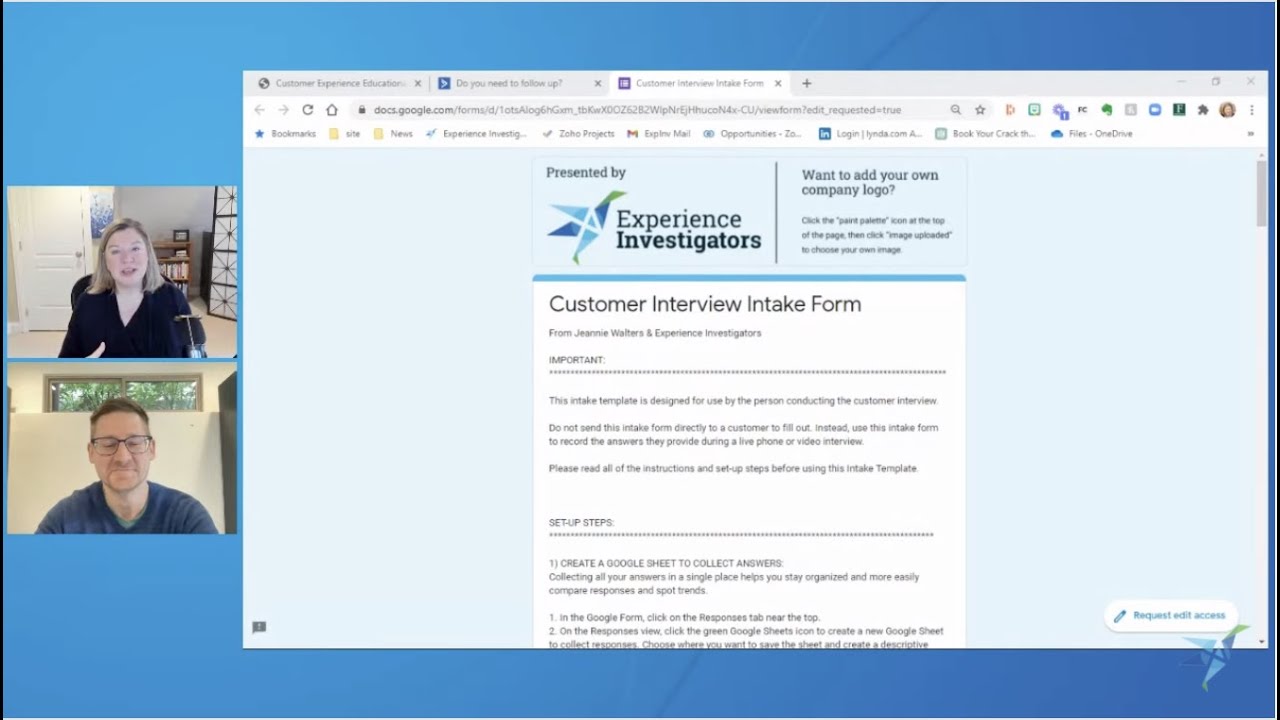This screenshot has width=1280, height=720.
Task: Open the Zoom extension icon
Action: click(1155, 110)
